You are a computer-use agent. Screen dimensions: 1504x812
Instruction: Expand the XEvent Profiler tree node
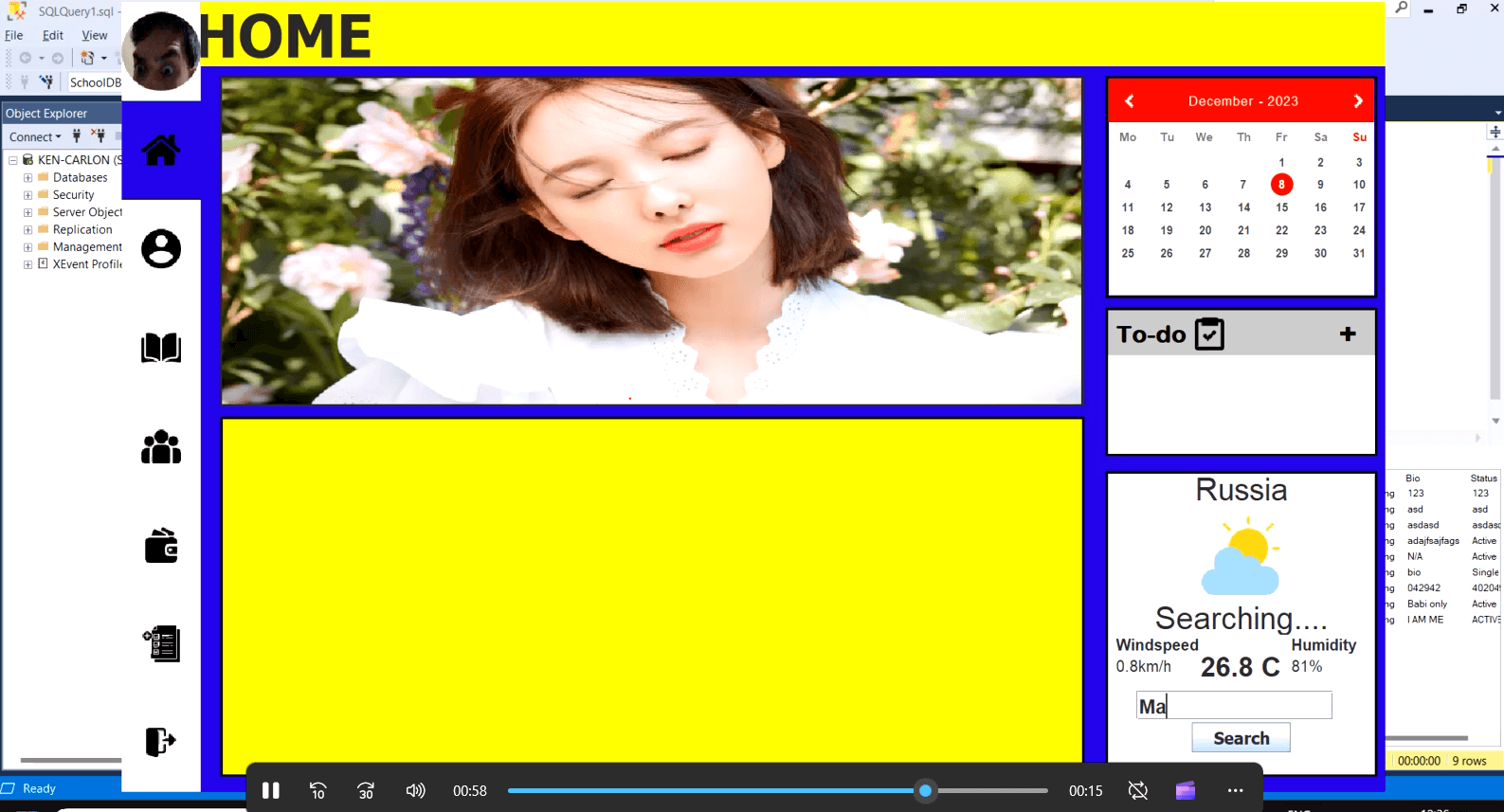click(27, 264)
